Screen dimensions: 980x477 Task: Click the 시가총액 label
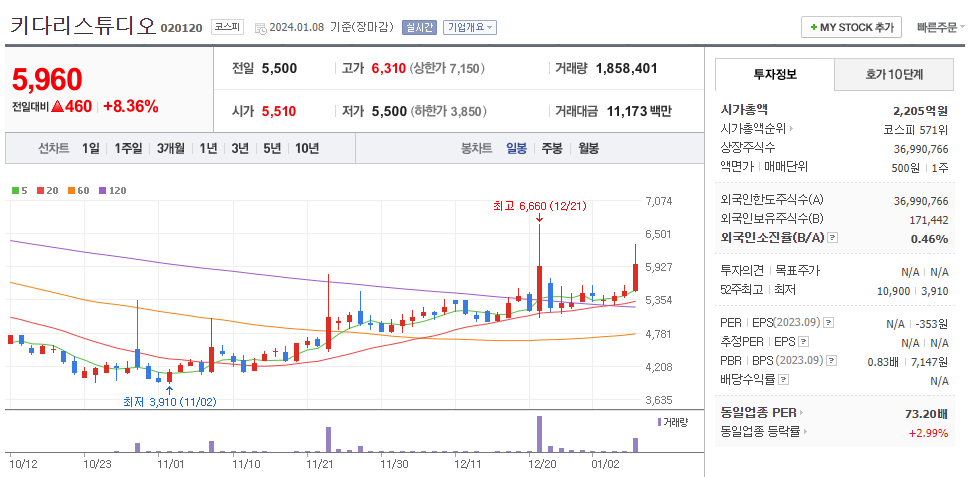[744, 110]
